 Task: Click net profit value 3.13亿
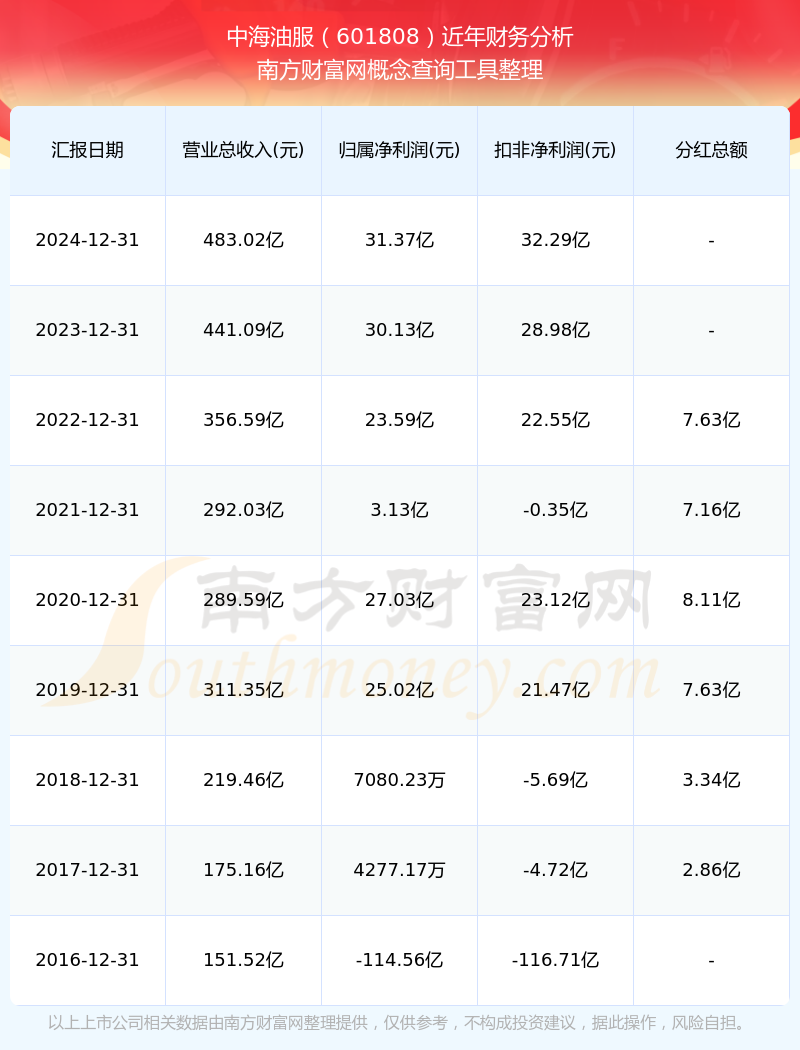(400, 510)
